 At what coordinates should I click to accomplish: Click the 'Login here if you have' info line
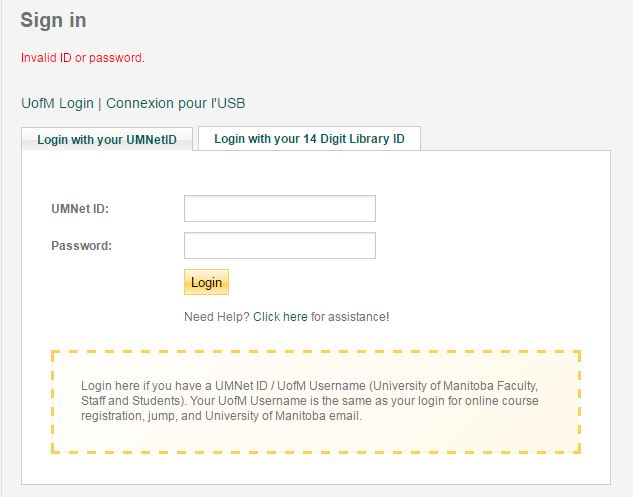coord(310,386)
